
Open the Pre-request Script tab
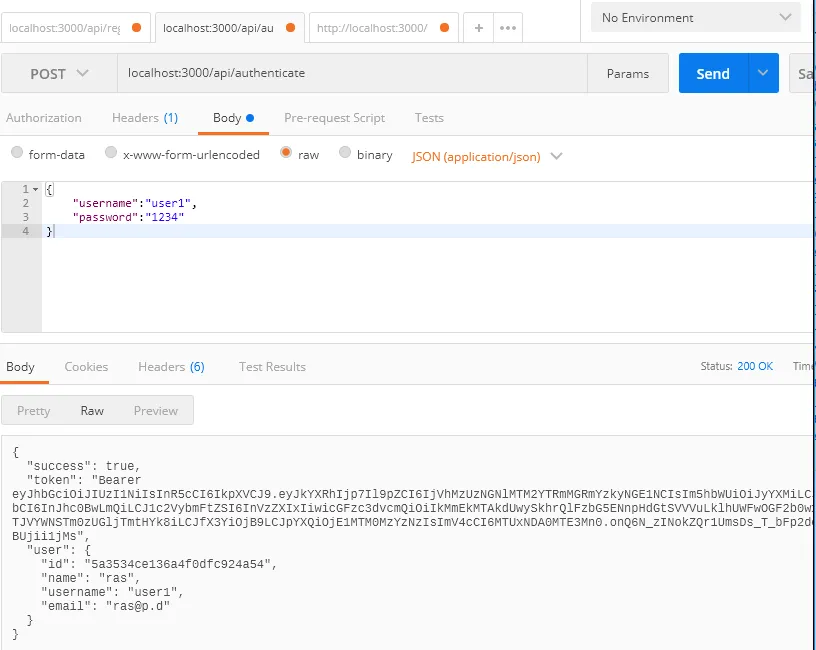pyautogui.click(x=334, y=118)
